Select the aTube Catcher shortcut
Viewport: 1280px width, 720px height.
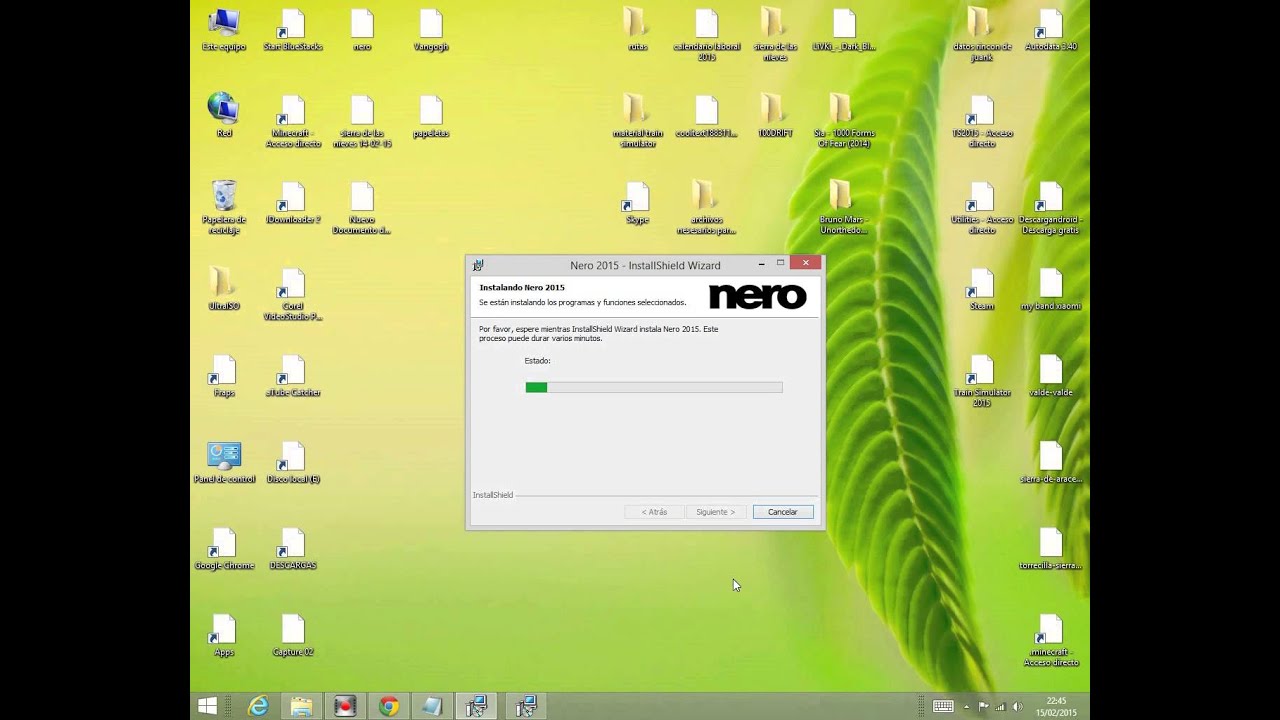tap(293, 377)
